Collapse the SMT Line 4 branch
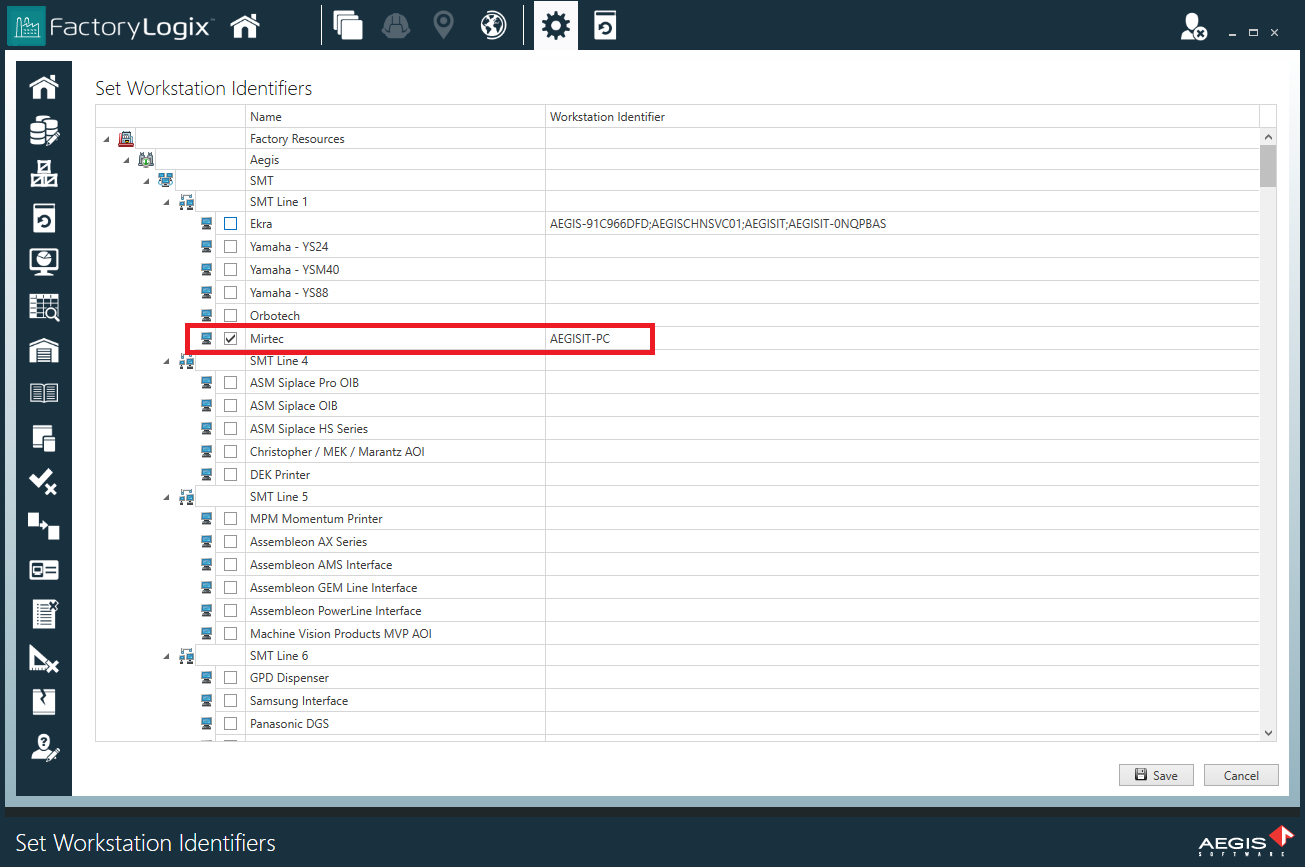This screenshot has width=1306, height=867. 166,360
